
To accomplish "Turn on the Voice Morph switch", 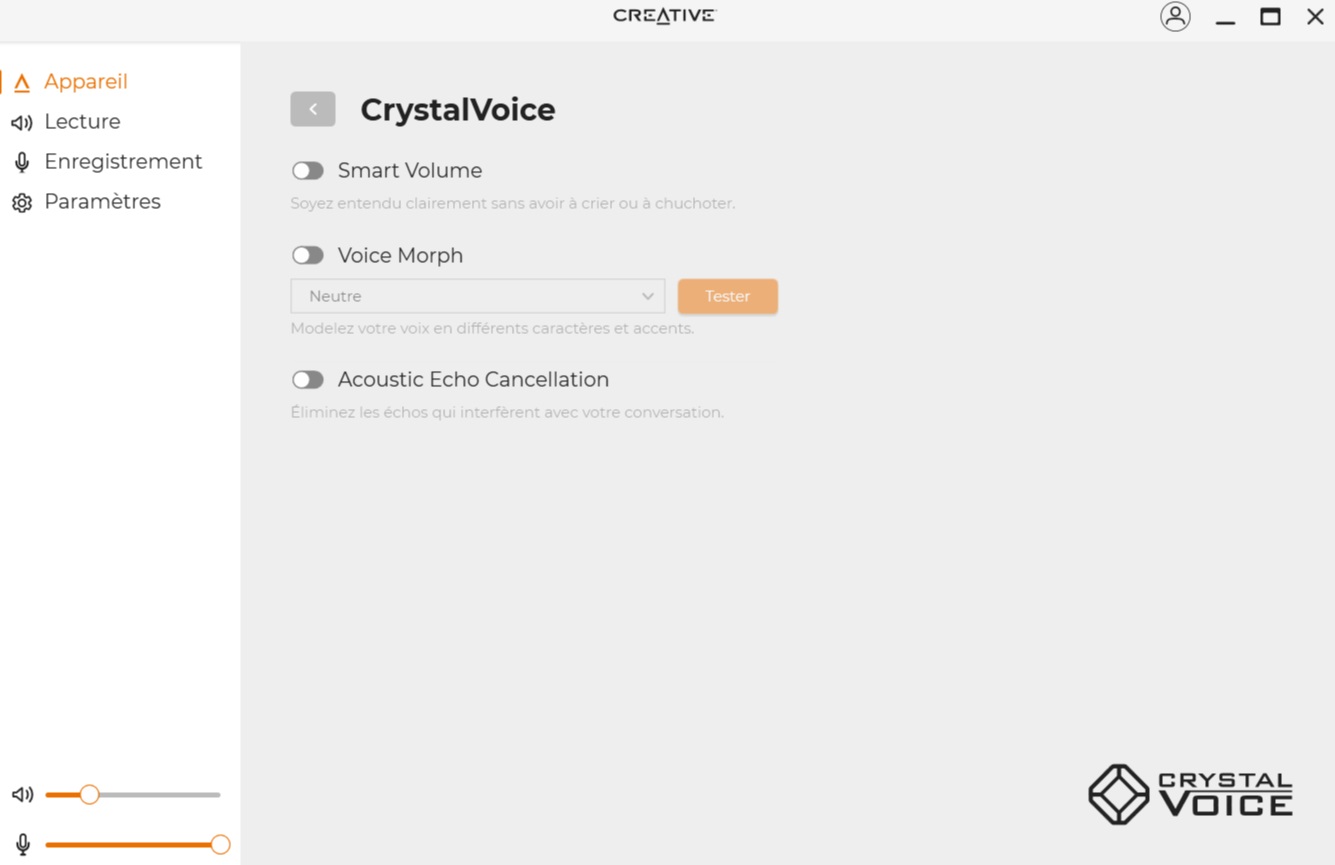I will pos(308,256).
